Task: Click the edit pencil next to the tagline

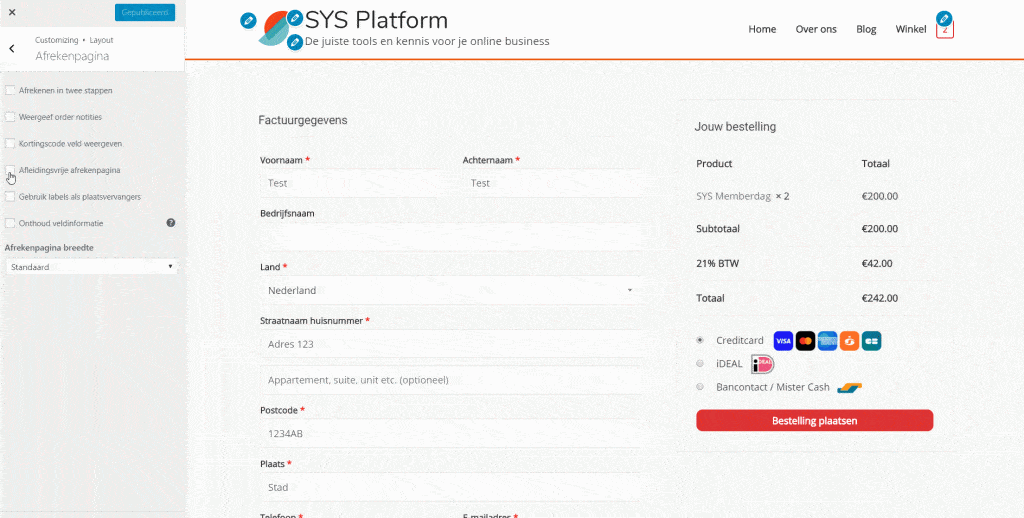Action: [x=295, y=42]
